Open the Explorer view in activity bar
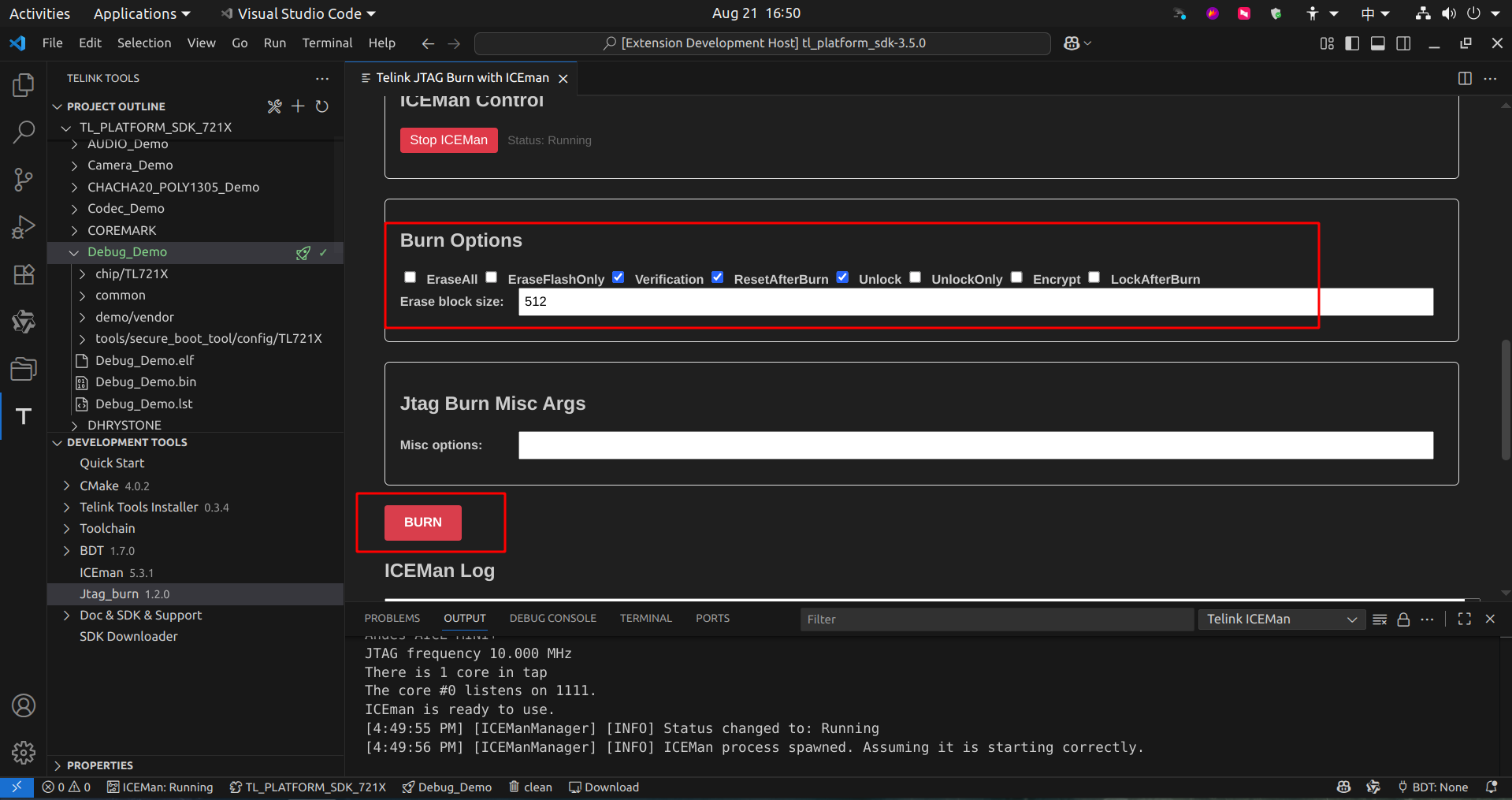Image resolution: width=1512 pixels, height=800 pixels. point(24,85)
